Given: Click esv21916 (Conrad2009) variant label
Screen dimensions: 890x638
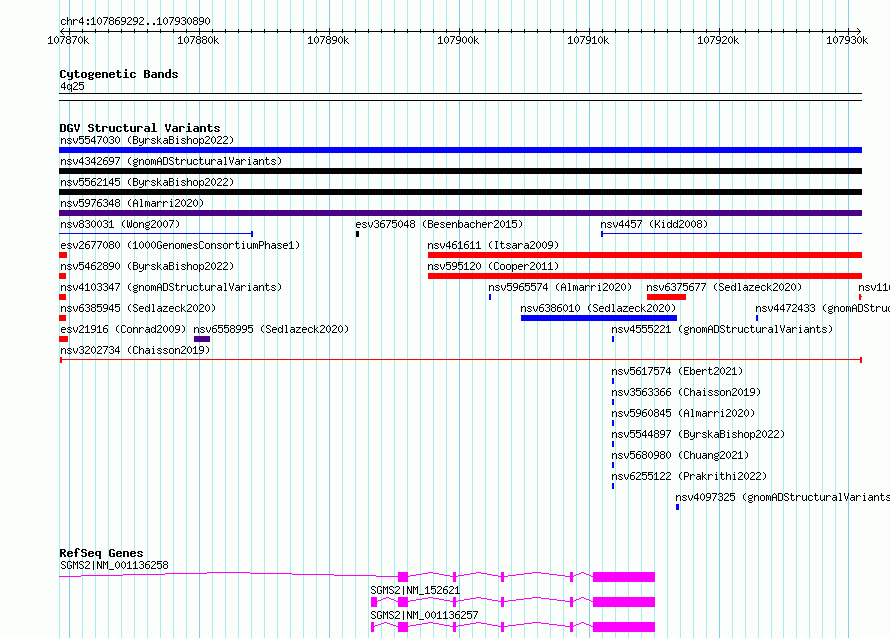Looking at the screenshot, I should (123, 329).
